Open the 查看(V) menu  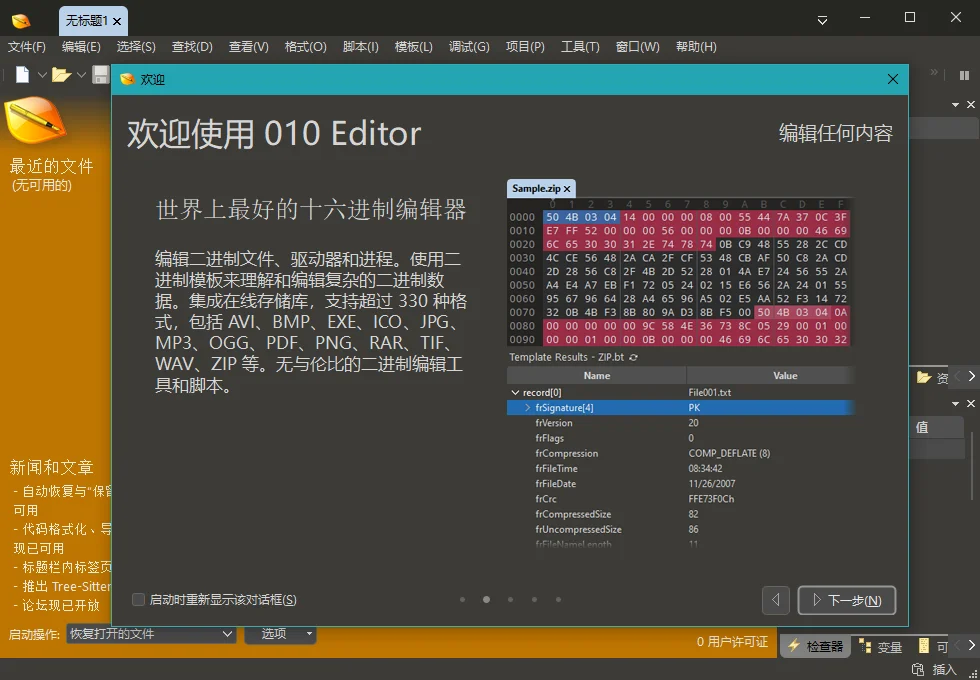coord(249,47)
